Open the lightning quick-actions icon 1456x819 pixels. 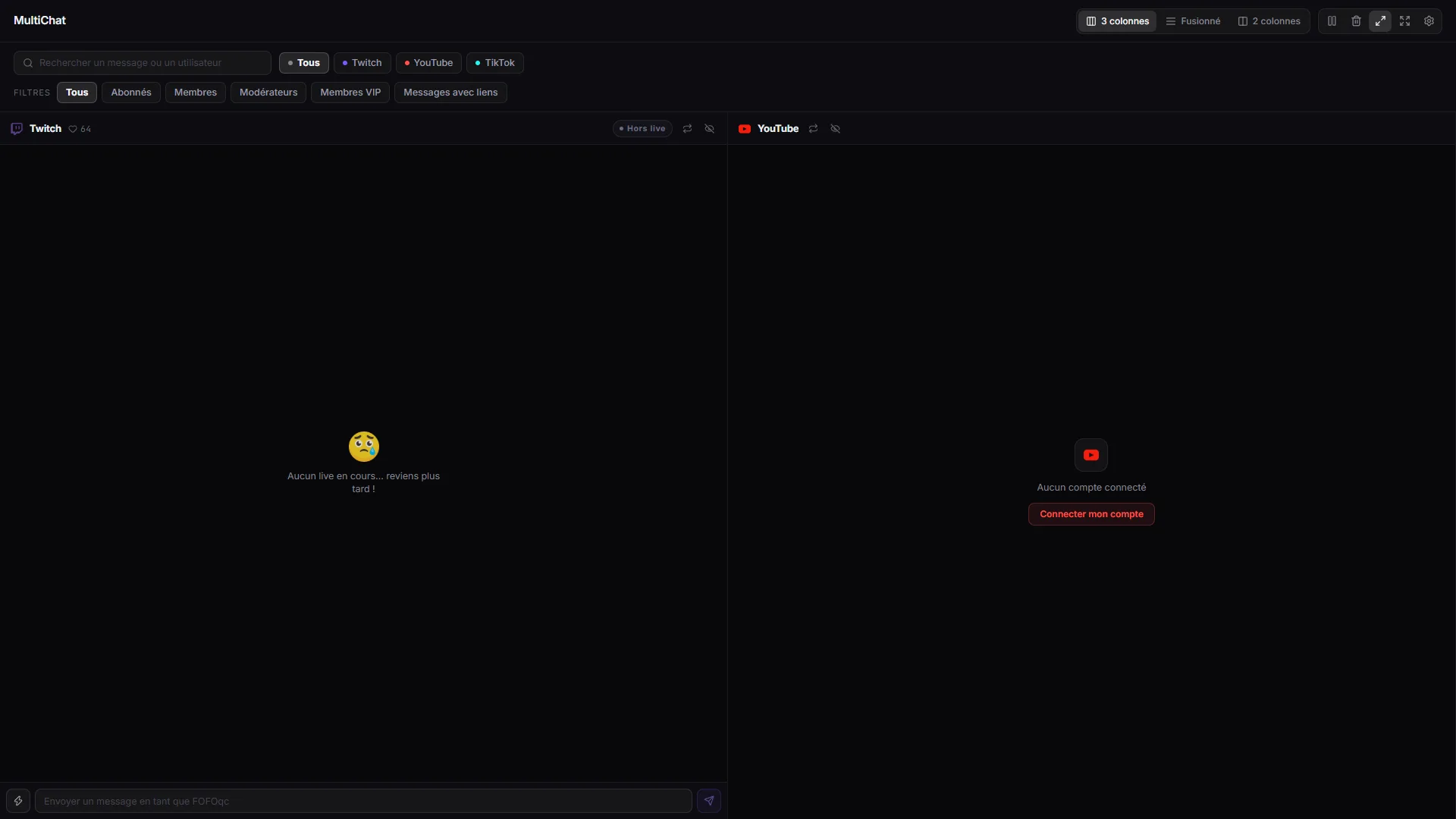(18, 801)
